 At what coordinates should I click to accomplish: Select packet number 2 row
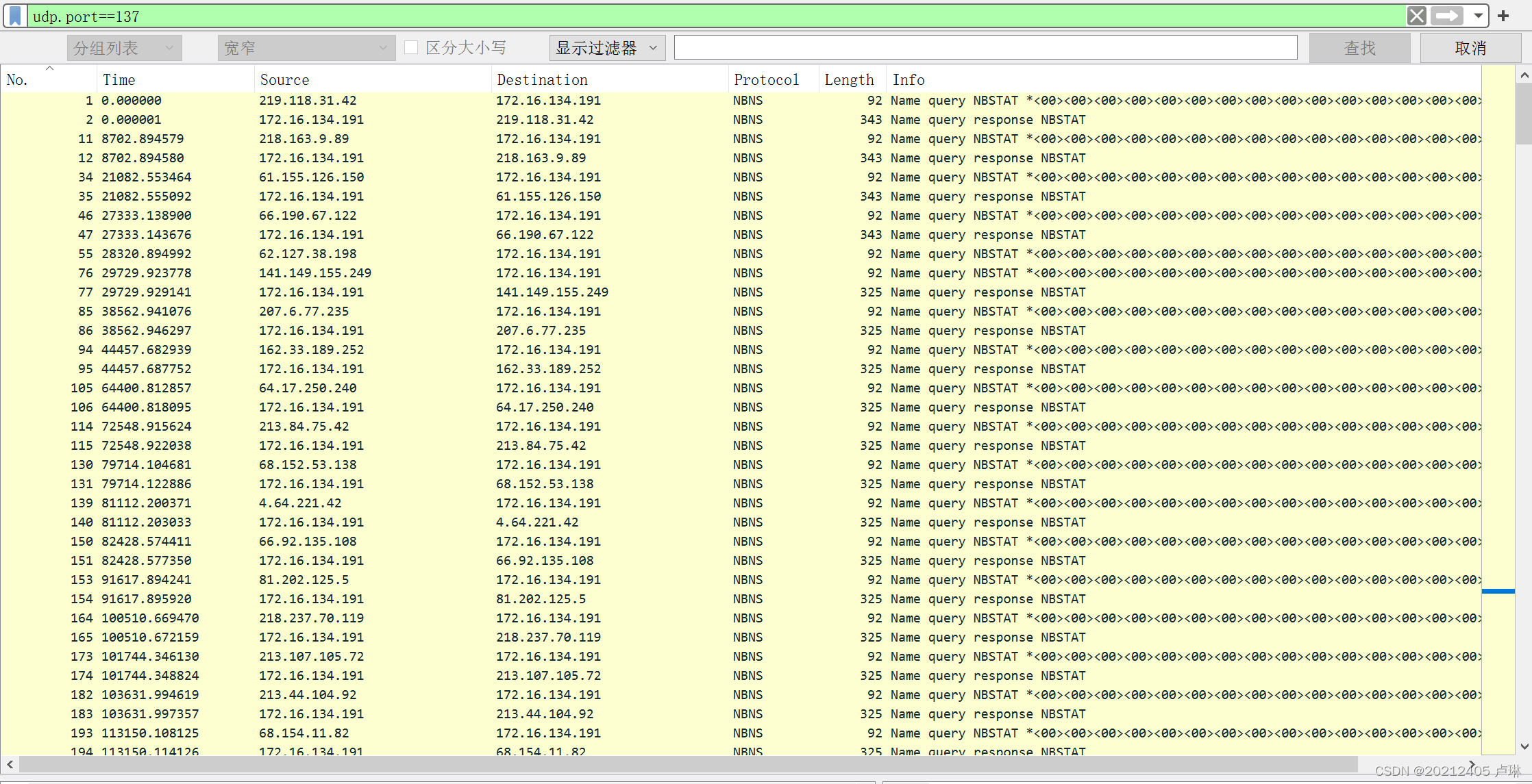[x=741, y=120]
